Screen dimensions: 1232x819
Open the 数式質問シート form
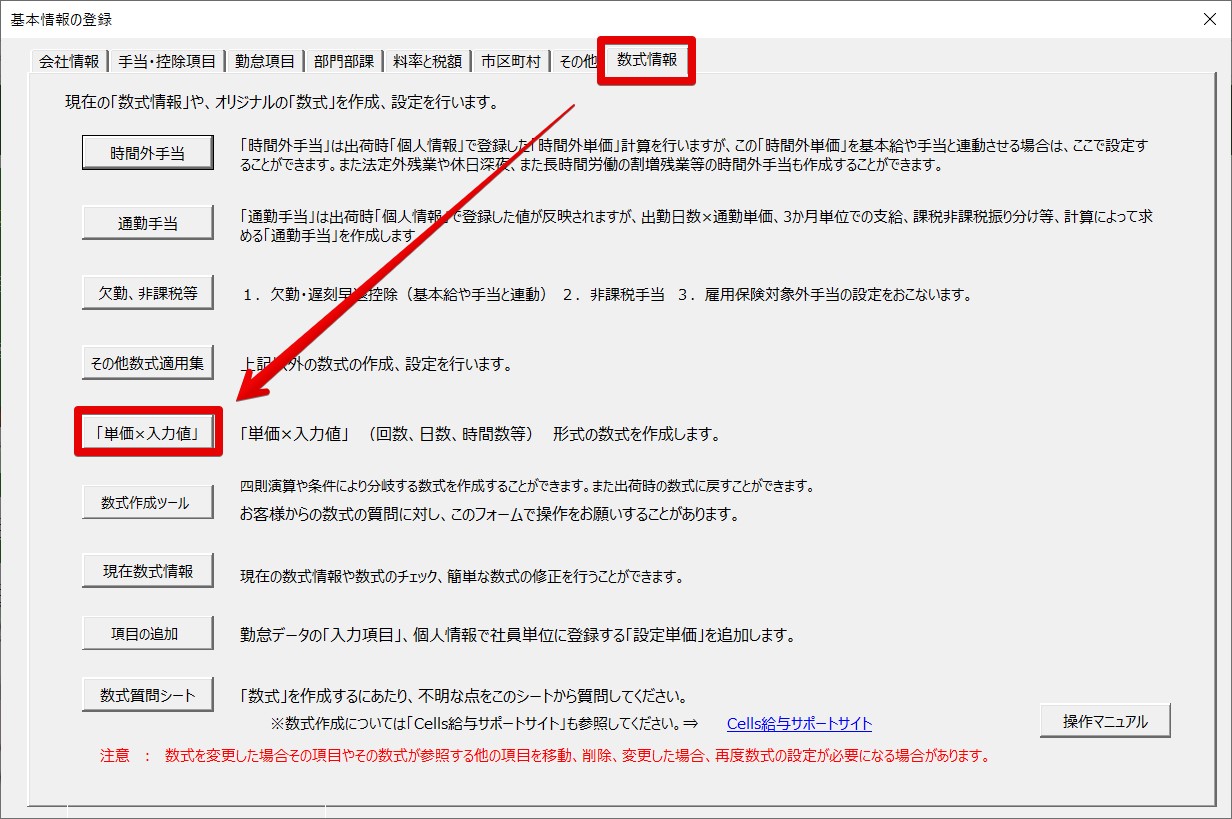point(147,692)
